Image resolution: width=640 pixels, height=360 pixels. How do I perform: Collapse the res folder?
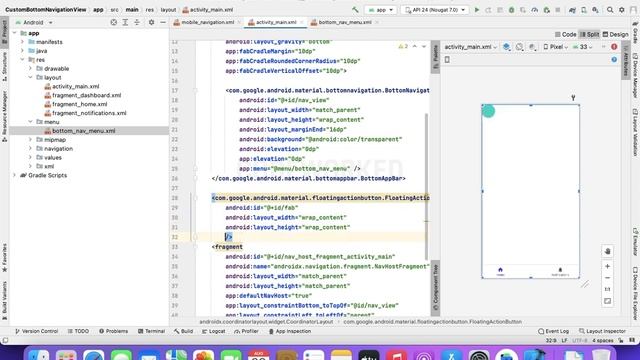pyautogui.click(x=22, y=60)
